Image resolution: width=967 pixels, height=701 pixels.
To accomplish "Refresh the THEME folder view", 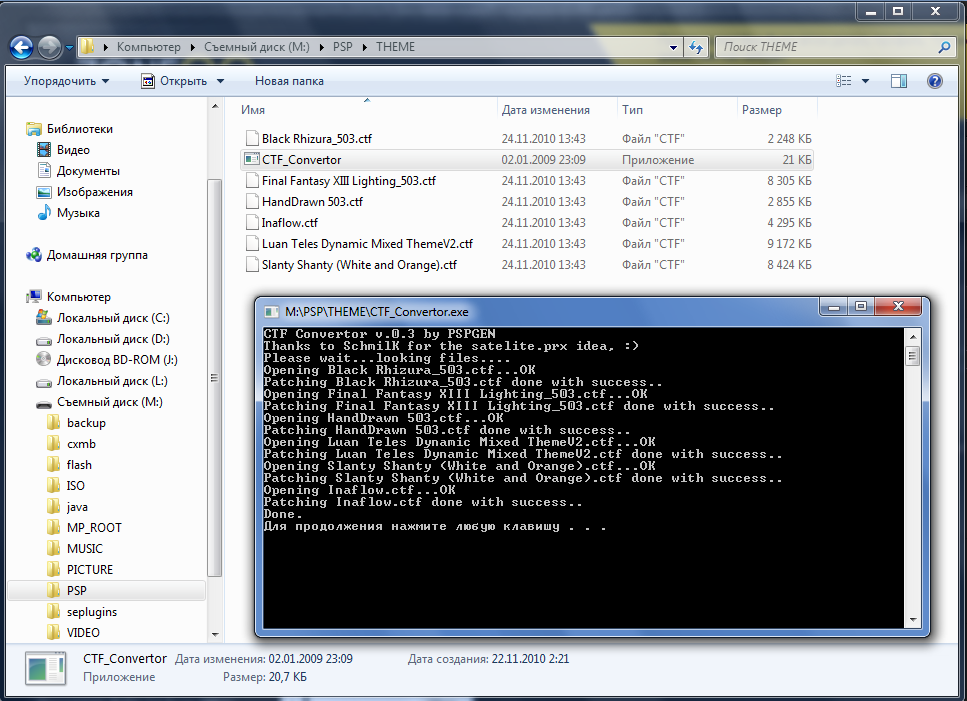I will pos(696,47).
